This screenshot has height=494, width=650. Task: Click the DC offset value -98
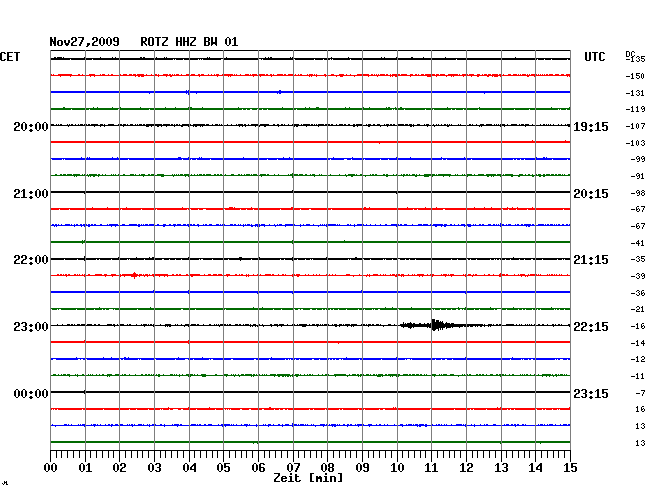(638, 193)
